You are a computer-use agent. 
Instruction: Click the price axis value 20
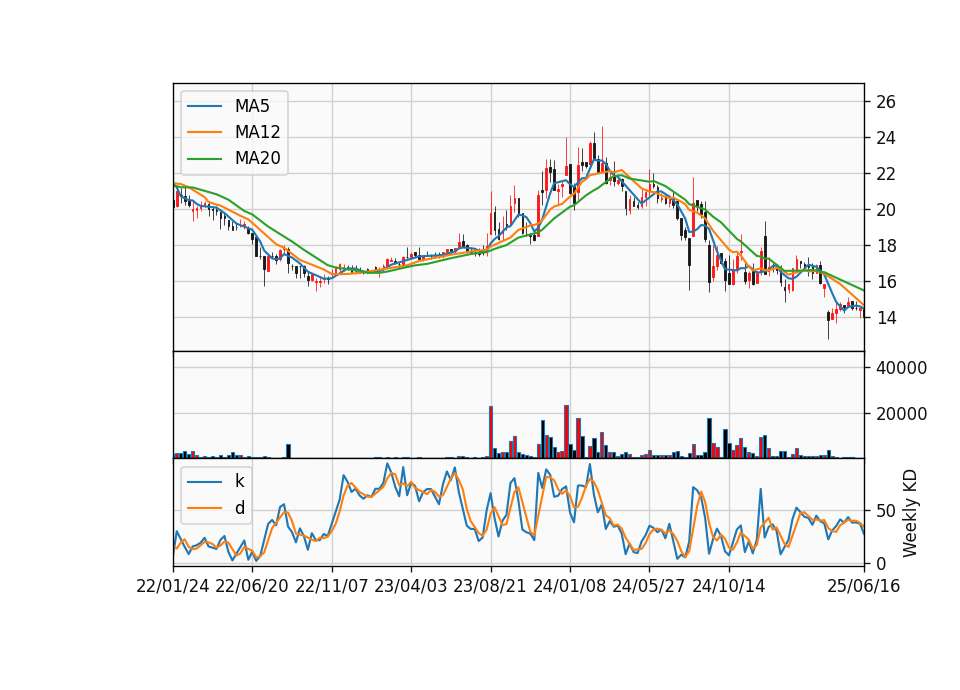(x=886, y=209)
